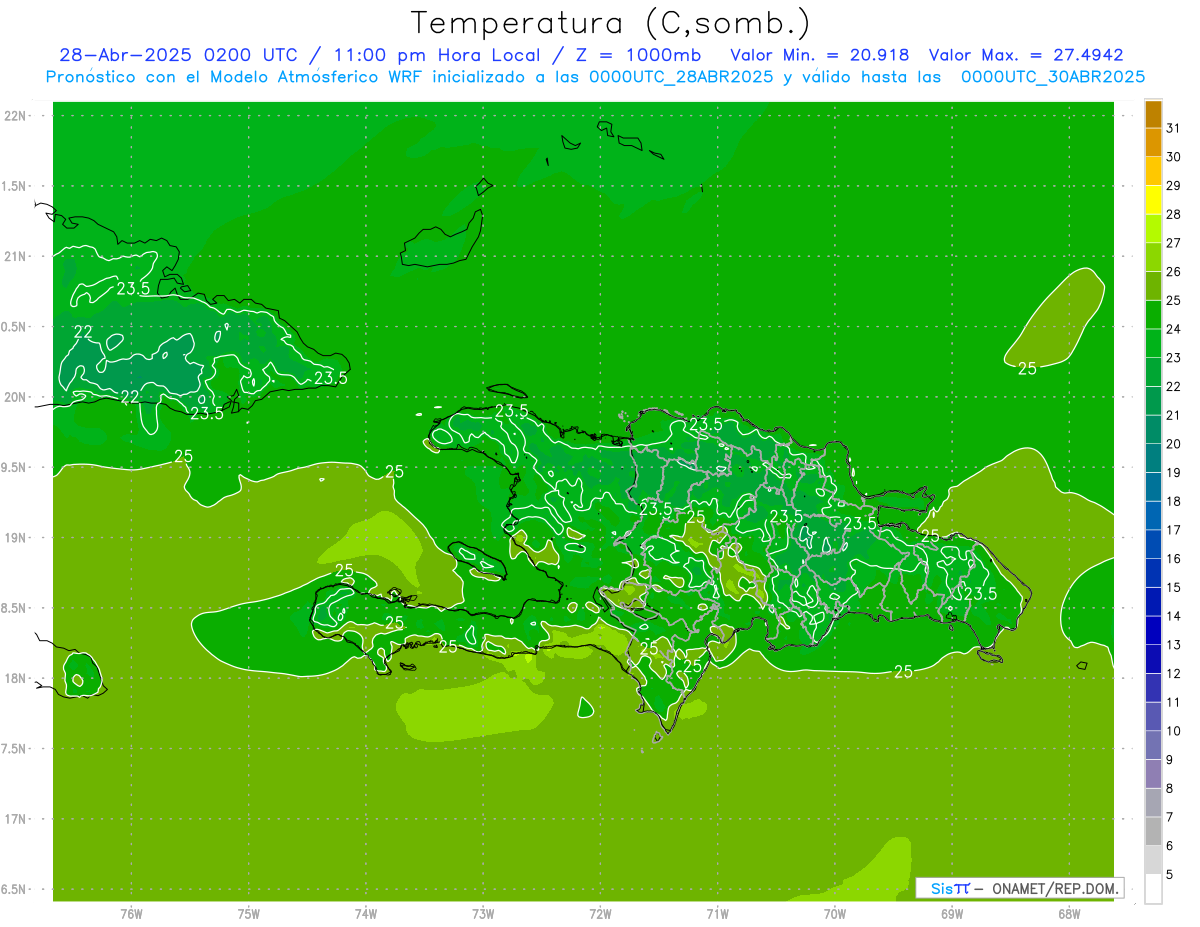Click the pressure level 'Z = 1000mb'
Image resolution: width=1200 pixels, height=927 pixels.
point(638,56)
